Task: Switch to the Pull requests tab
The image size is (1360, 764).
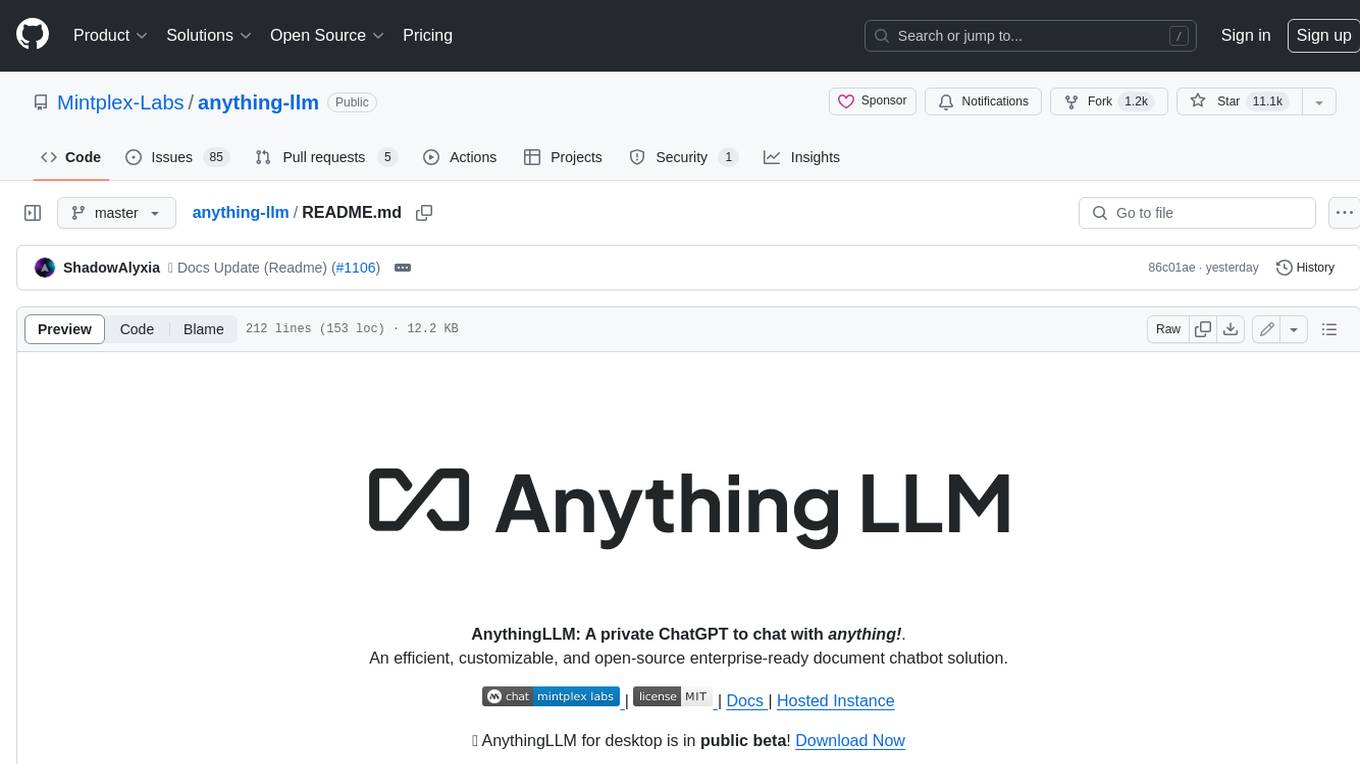Action: click(326, 157)
